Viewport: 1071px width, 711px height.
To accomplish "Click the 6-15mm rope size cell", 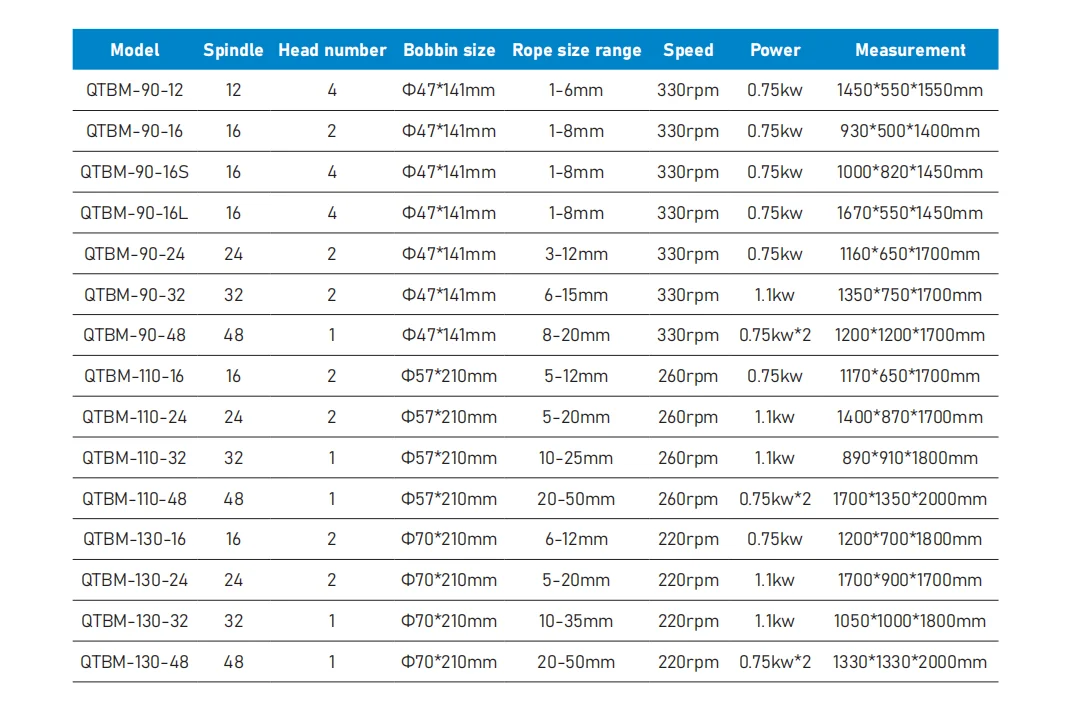I will 576,295.
